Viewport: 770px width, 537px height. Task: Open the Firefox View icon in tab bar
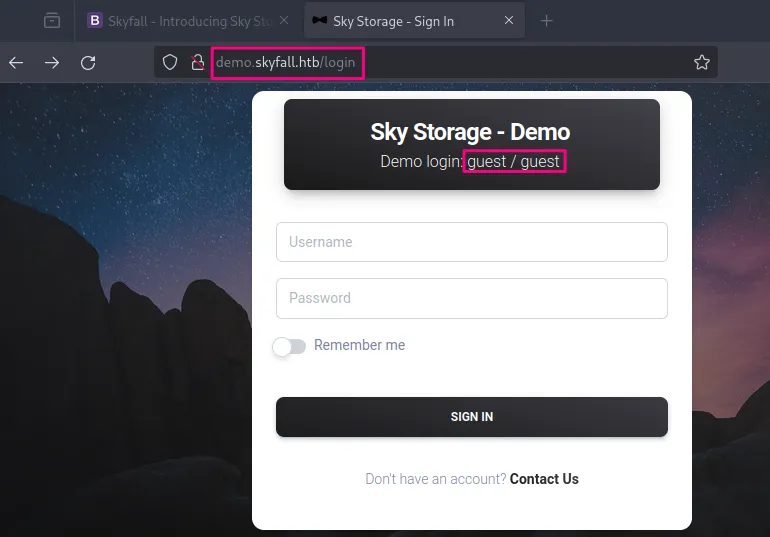pyautogui.click(x=52, y=20)
